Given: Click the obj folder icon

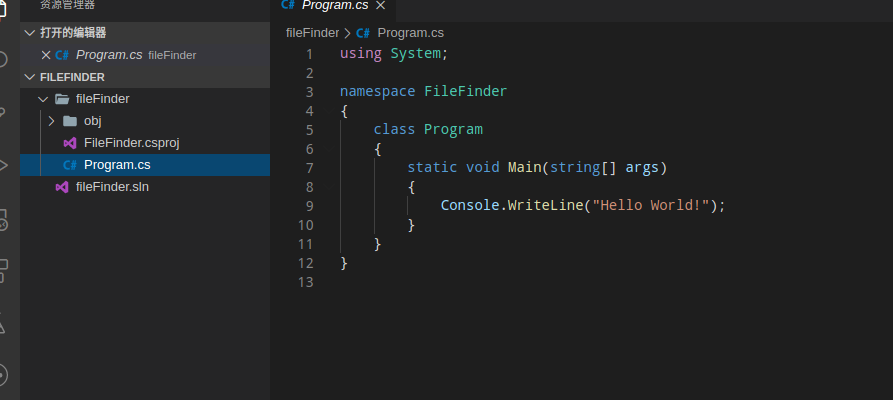Looking at the screenshot, I should [69, 121].
